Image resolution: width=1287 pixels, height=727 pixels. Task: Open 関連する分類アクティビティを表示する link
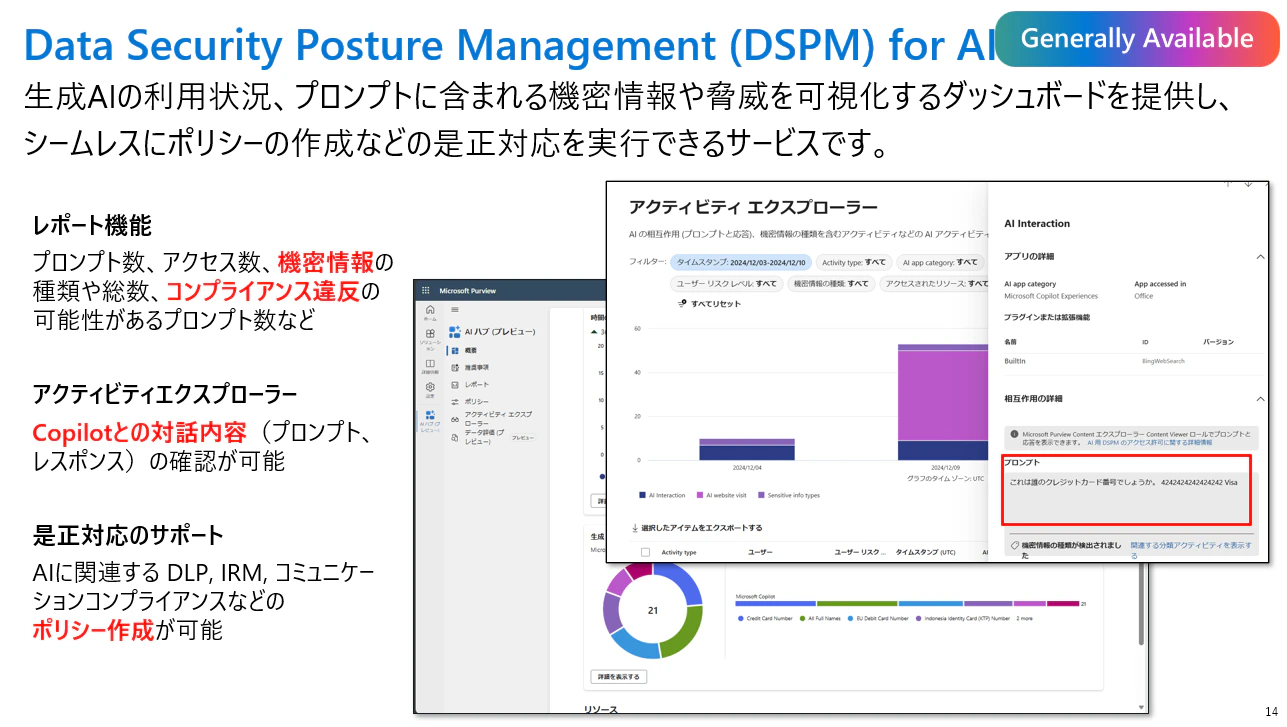click(x=1190, y=550)
